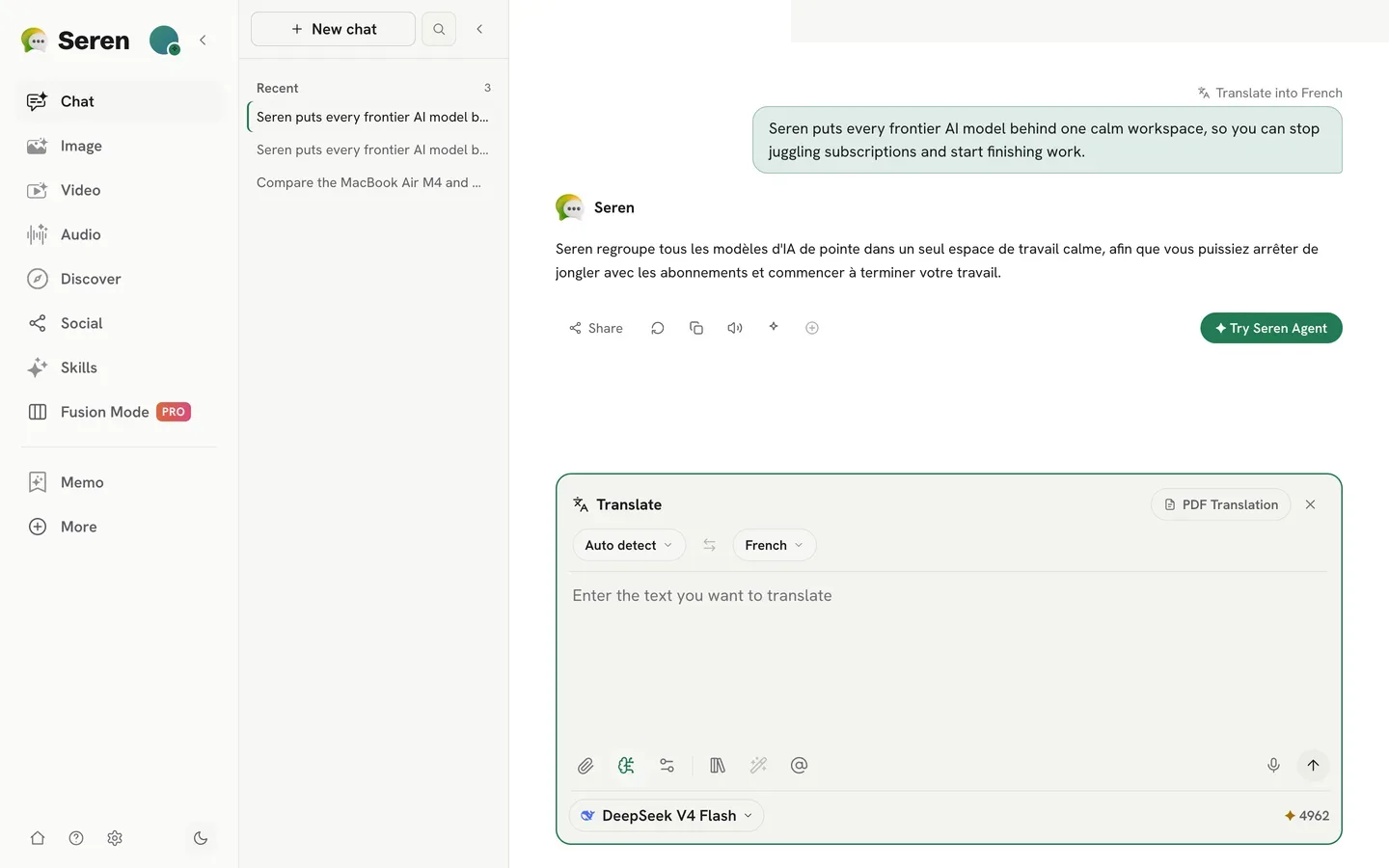Open the Social section in sidebar
Image resolution: width=1389 pixels, height=868 pixels.
click(120, 323)
